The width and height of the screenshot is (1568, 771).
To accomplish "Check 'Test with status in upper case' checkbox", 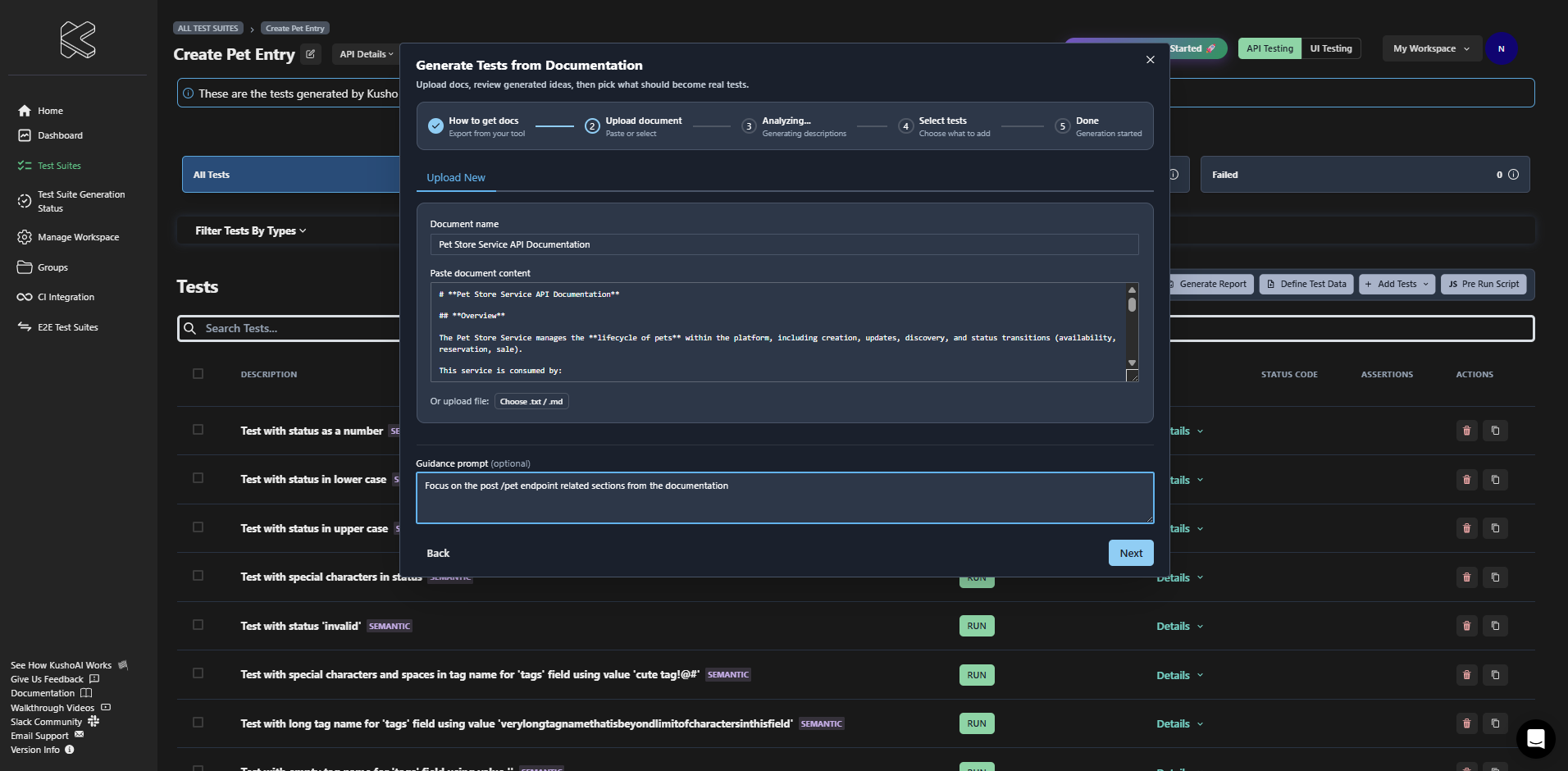I will [x=198, y=527].
